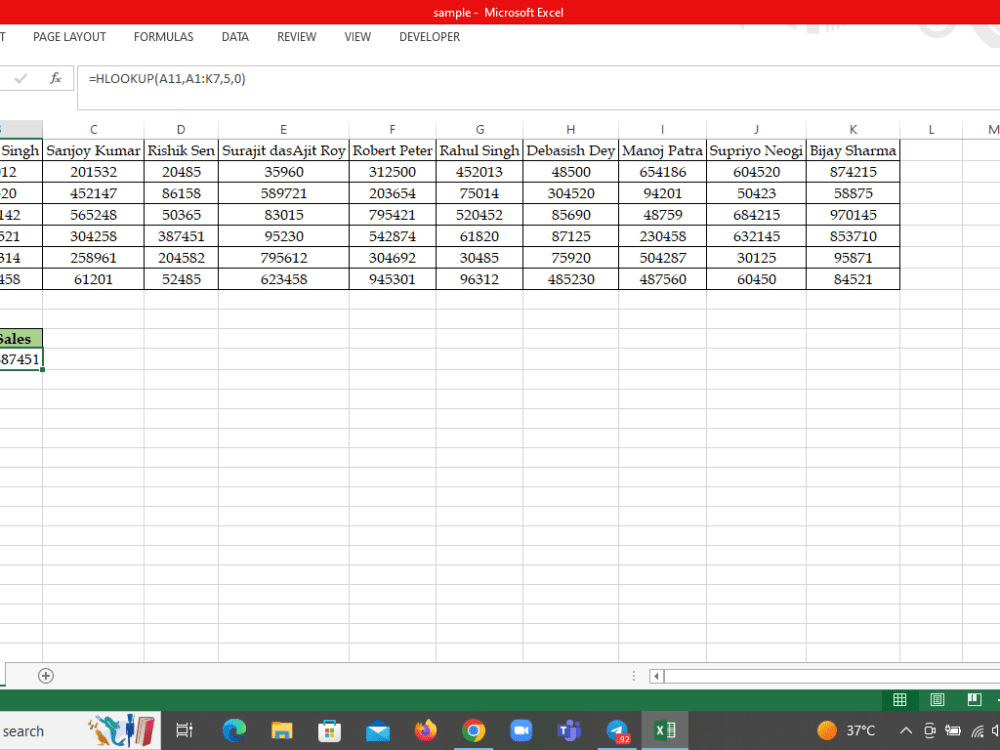Click the Meet Now tray icon
Viewport: 1000px width, 750px height.
[930, 731]
